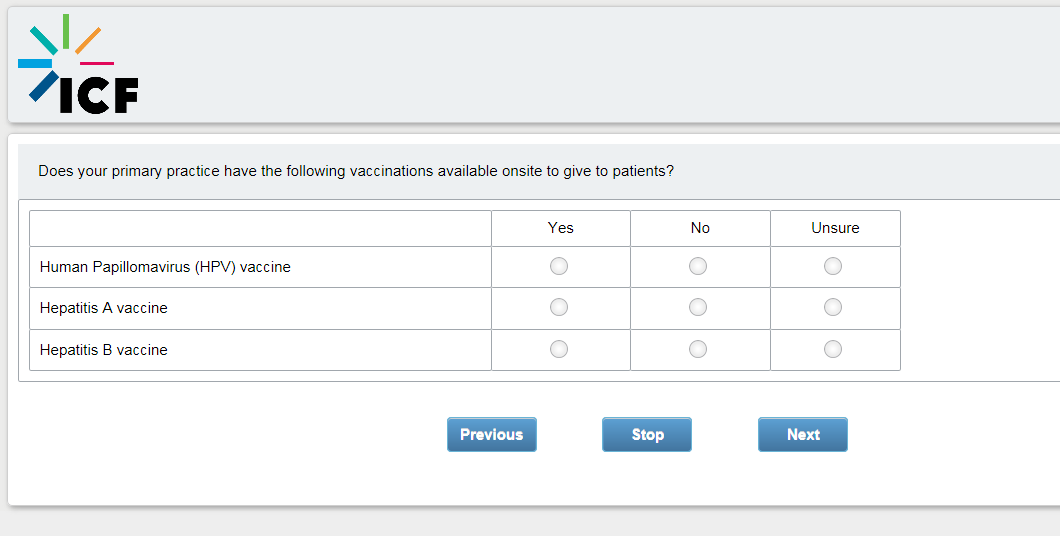
Task: Go back with the Previous button
Action: (491, 435)
